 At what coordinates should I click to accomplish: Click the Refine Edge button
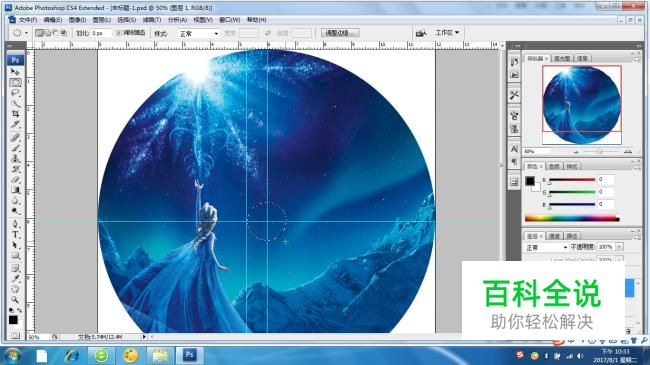click(340, 33)
